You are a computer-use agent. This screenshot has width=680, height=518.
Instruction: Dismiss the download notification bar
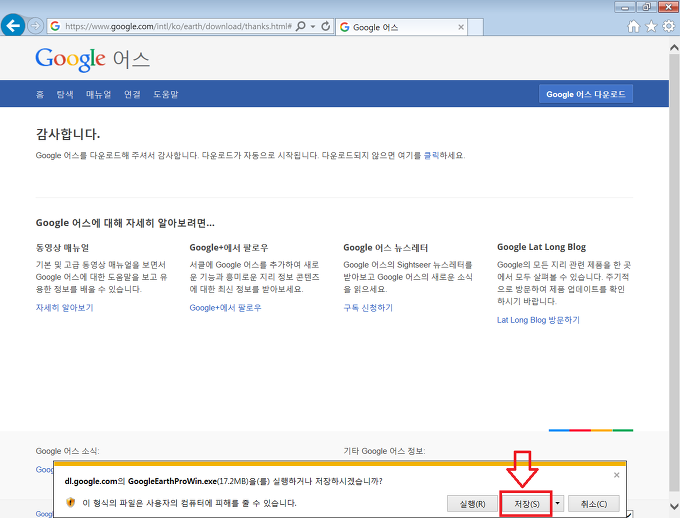(x=616, y=475)
